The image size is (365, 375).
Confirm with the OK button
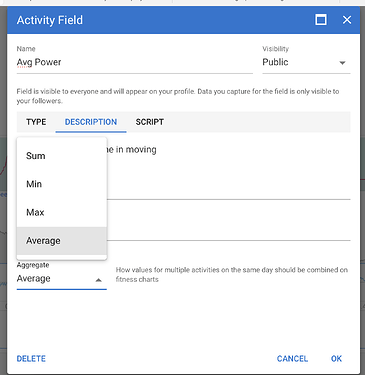(336, 359)
